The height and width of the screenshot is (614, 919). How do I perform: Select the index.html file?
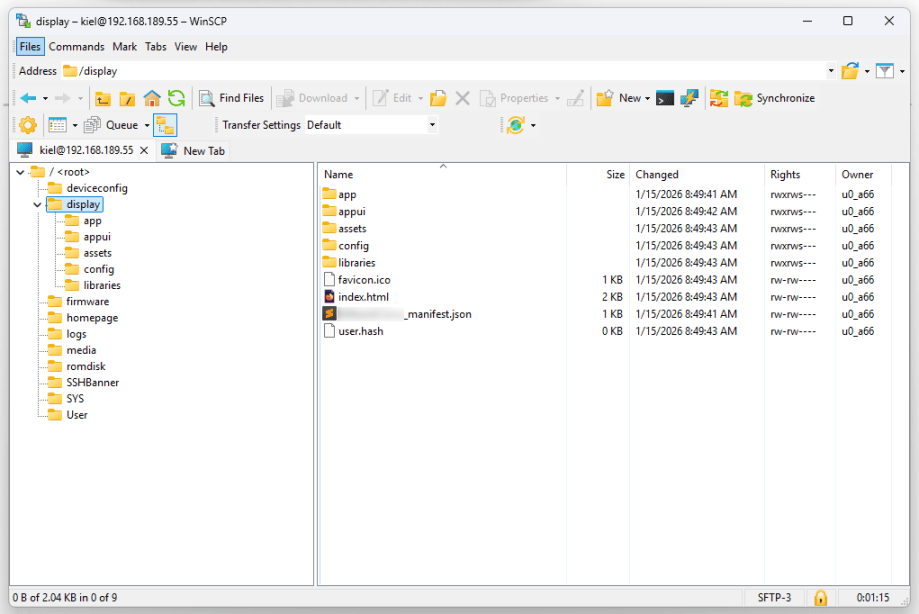(x=363, y=297)
